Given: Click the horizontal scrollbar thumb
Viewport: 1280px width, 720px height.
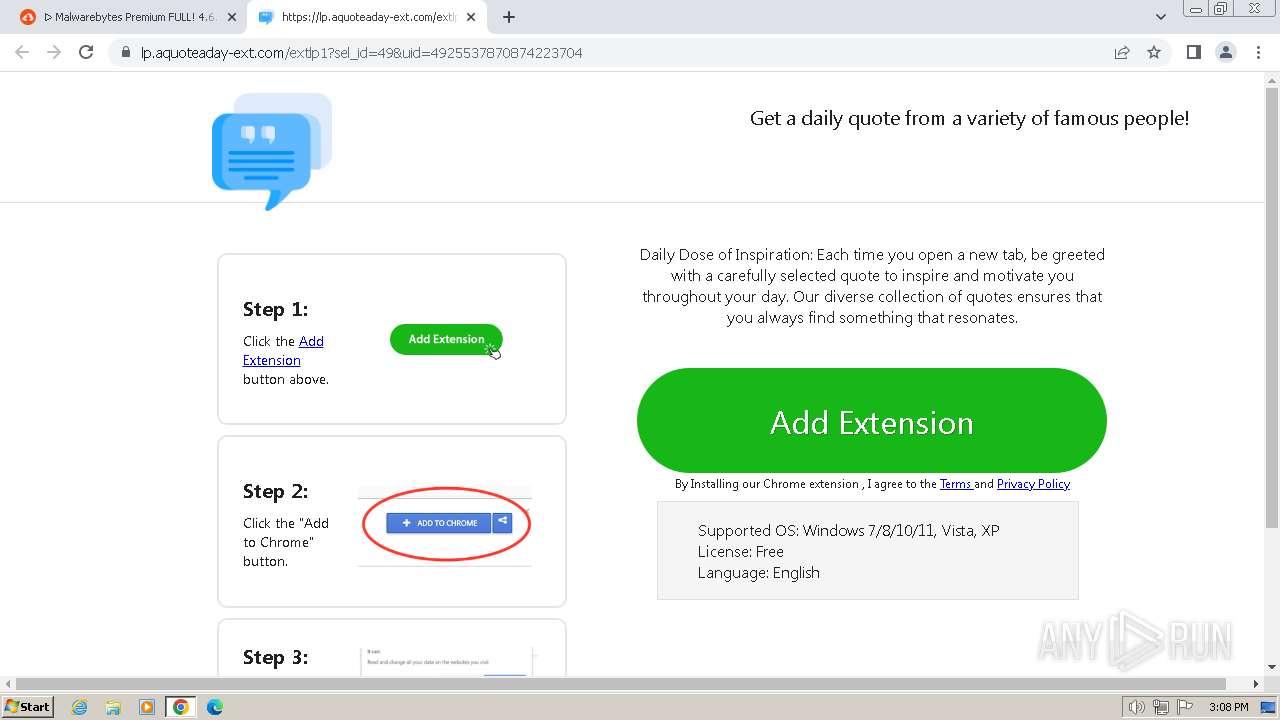Looking at the screenshot, I should pyautogui.click(x=621, y=683).
